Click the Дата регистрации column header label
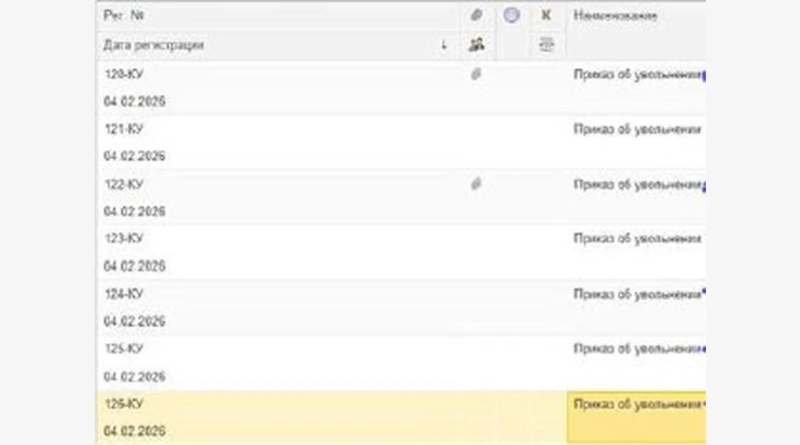 [153, 45]
